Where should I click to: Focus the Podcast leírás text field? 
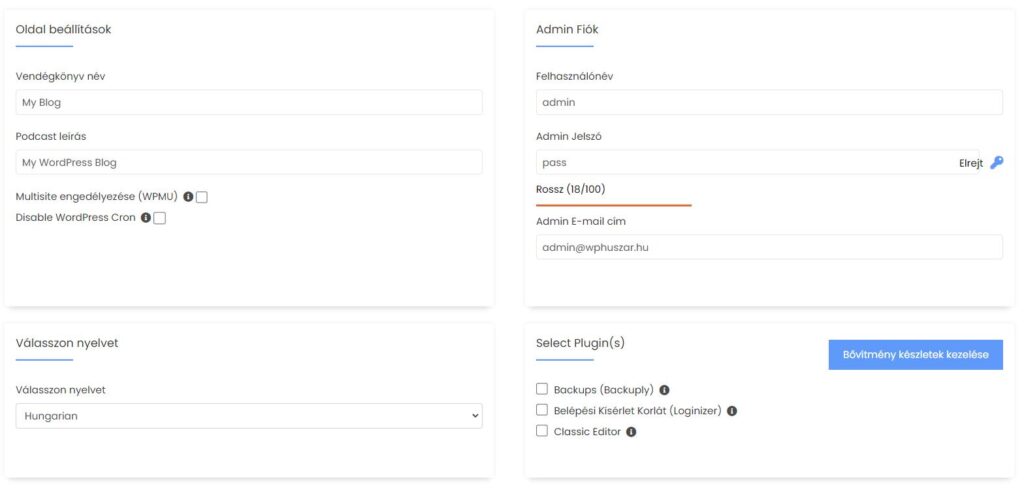[249, 162]
